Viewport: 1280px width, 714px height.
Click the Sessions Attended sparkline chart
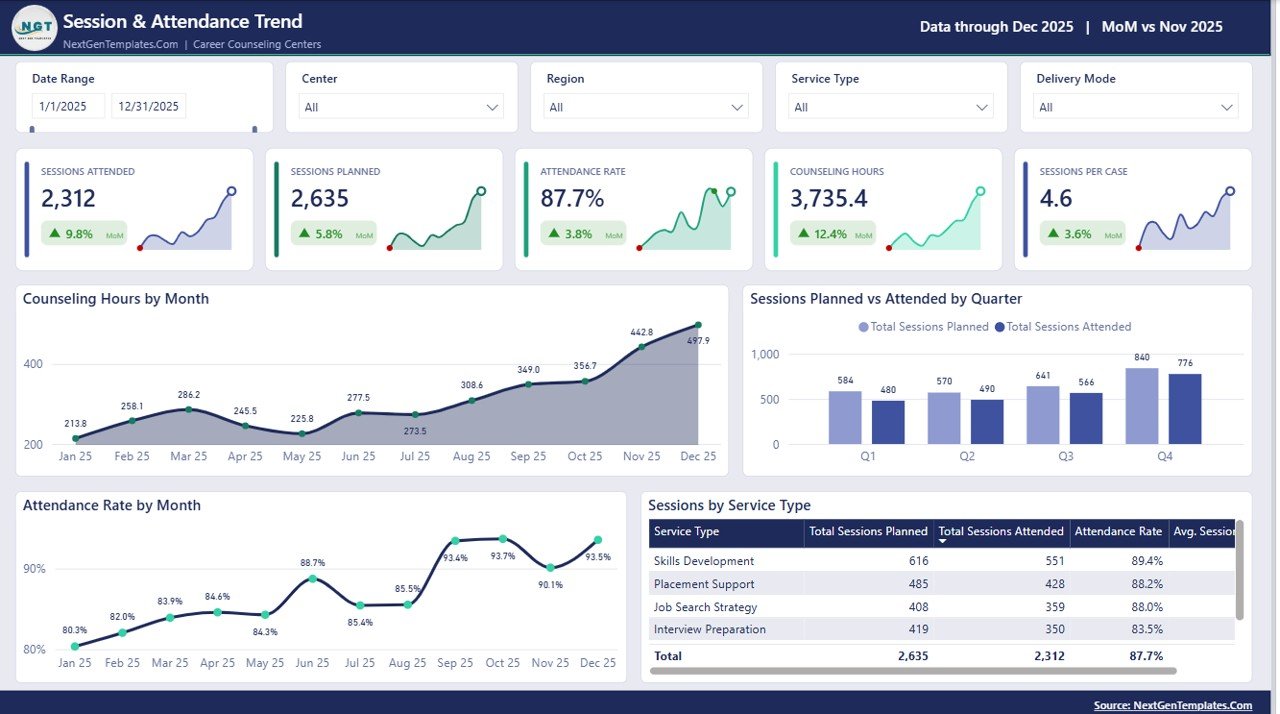[186, 219]
